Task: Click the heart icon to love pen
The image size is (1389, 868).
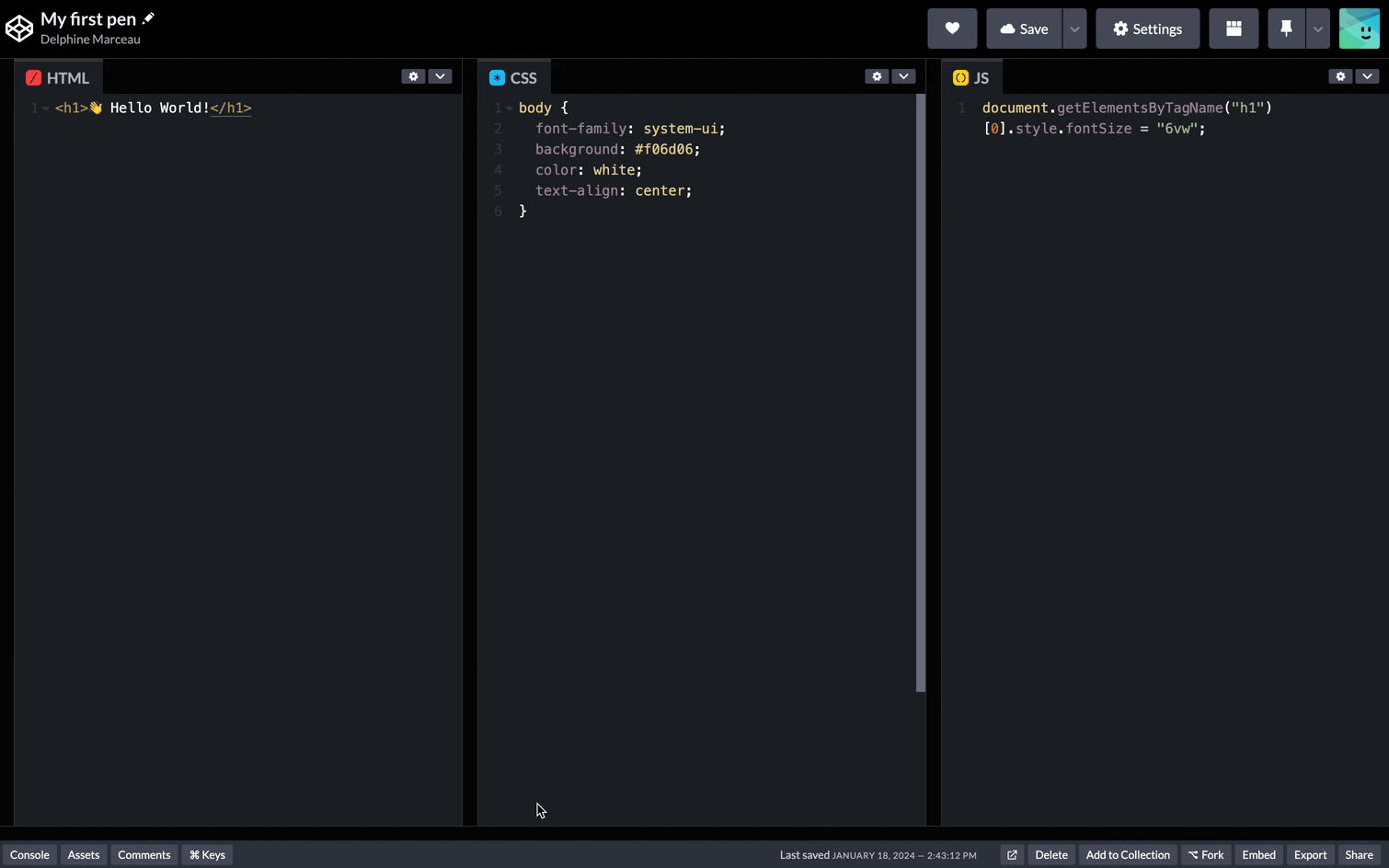Action: pos(952,29)
